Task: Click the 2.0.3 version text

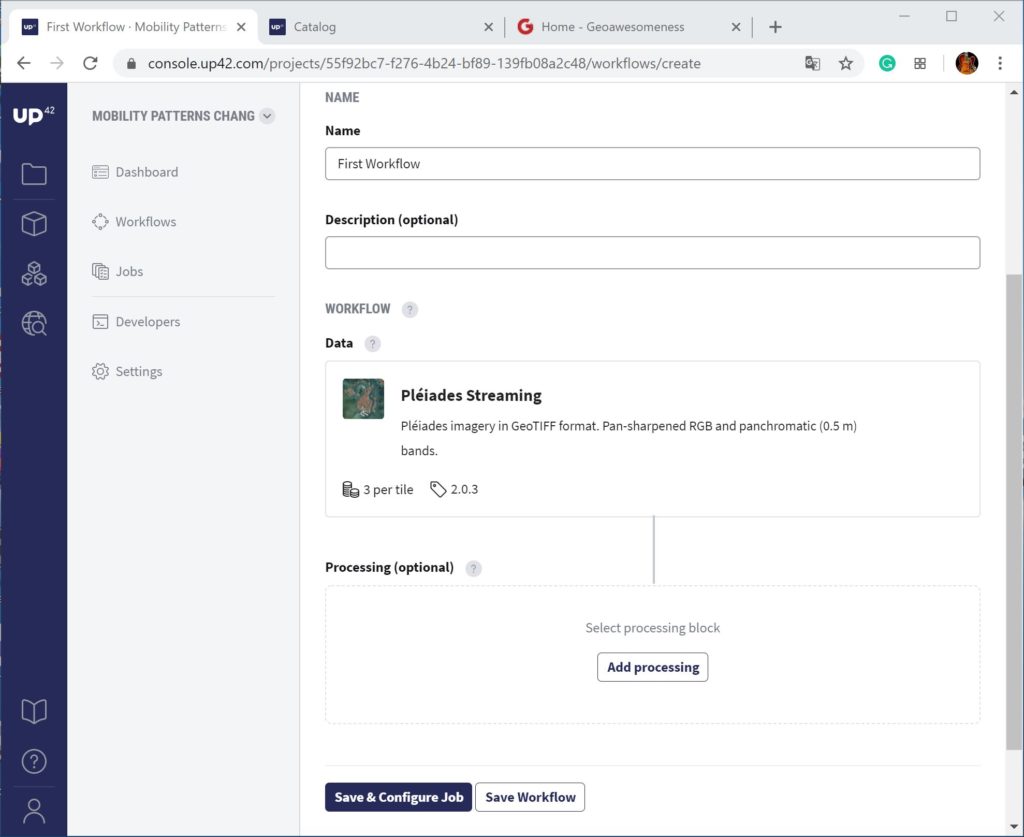Action: click(464, 489)
